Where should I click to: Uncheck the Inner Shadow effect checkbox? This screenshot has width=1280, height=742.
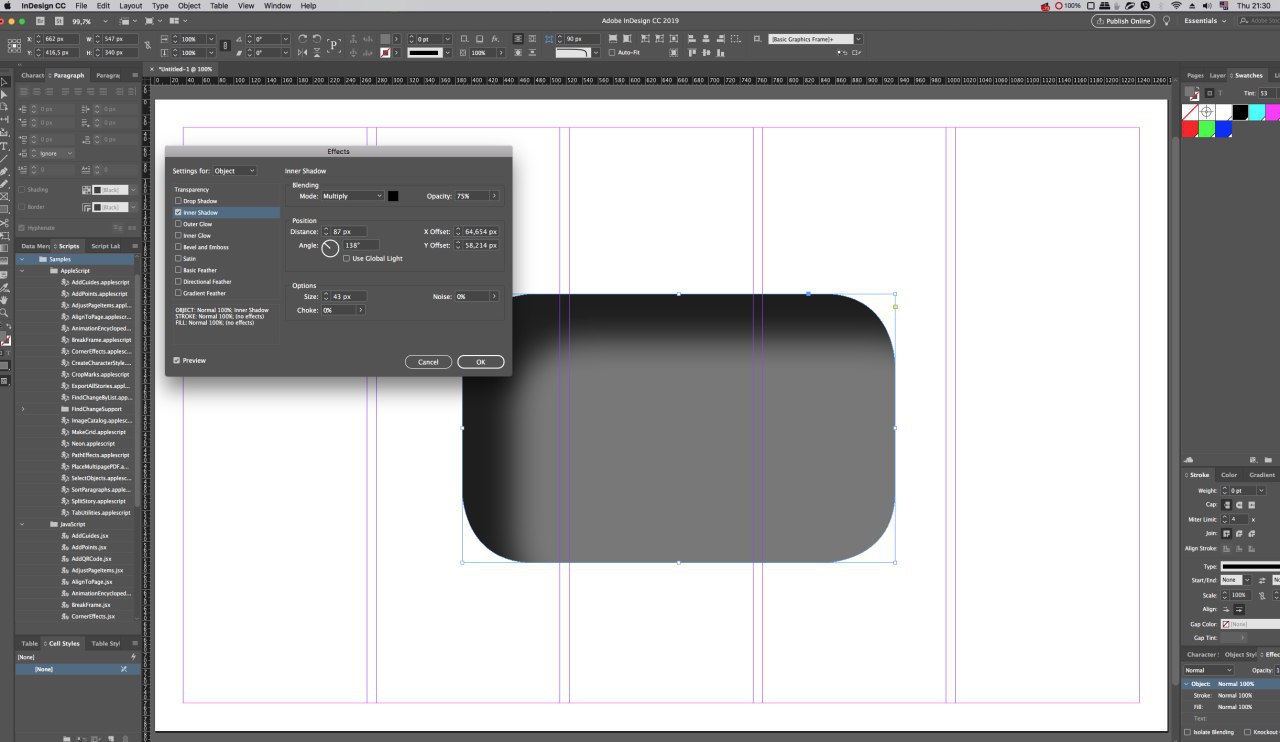click(178, 213)
